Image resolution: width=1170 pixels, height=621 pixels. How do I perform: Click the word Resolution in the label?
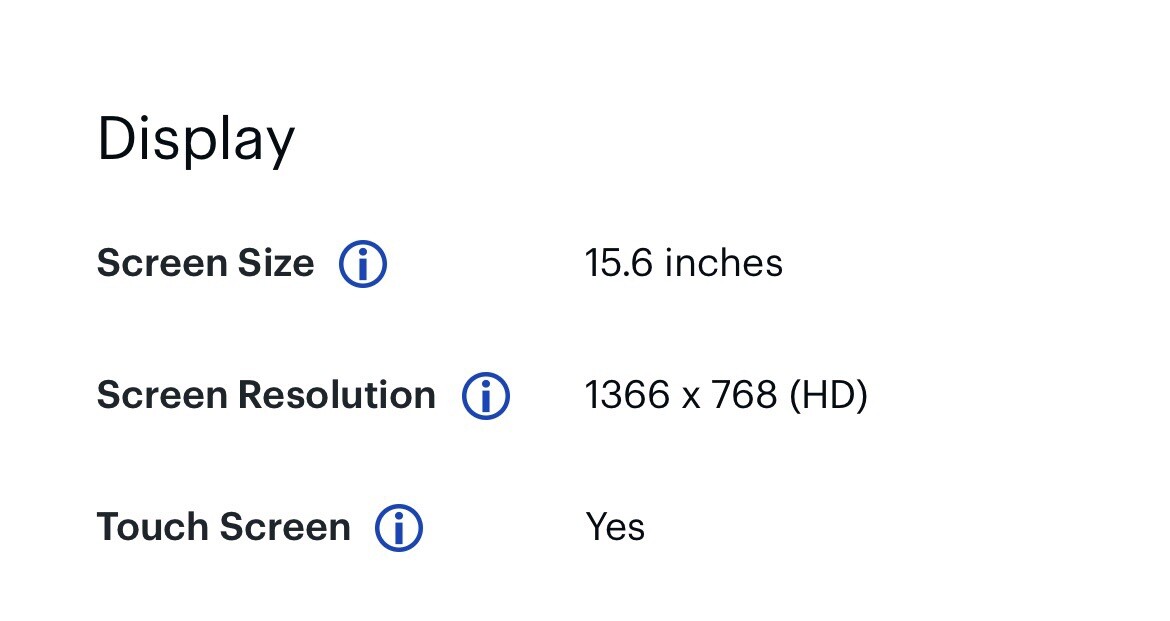[337, 395]
